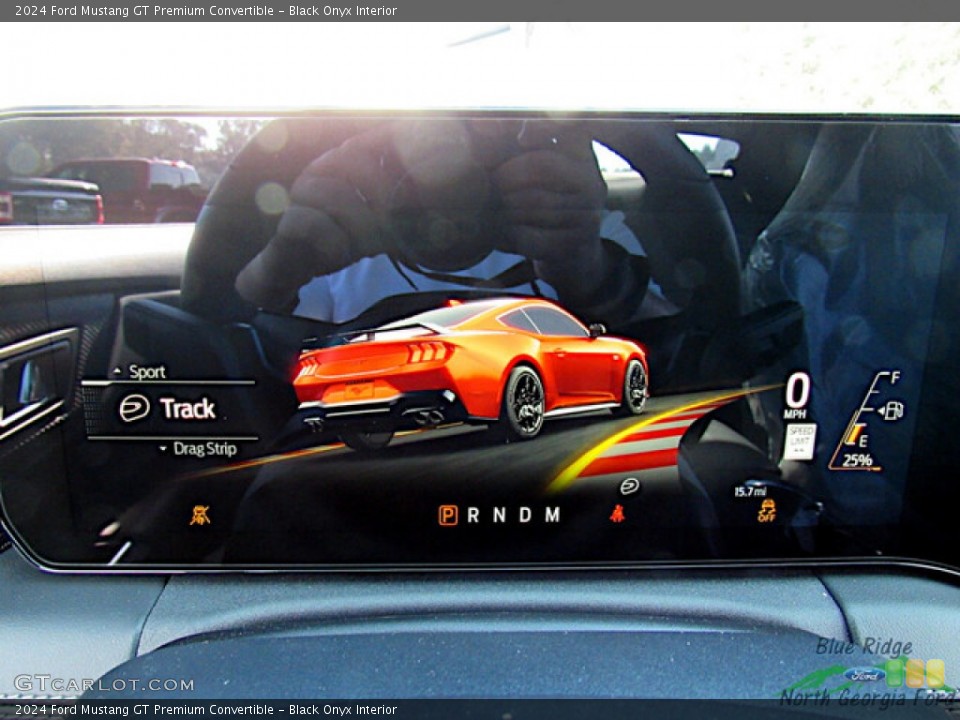Image resolution: width=960 pixels, height=720 pixels.
Task: Select the Drag Strip drive mode
Action: coord(204,449)
